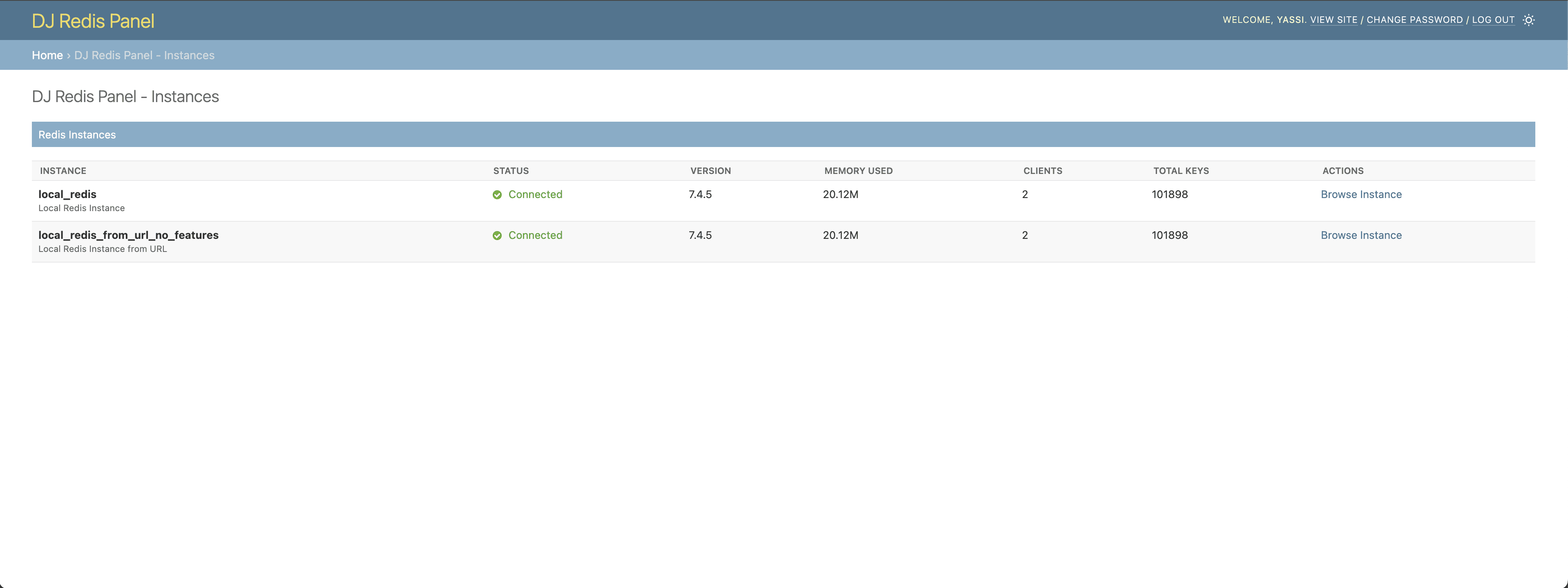1568x588 pixels.
Task: Select the STATUS column header
Action: (x=510, y=171)
